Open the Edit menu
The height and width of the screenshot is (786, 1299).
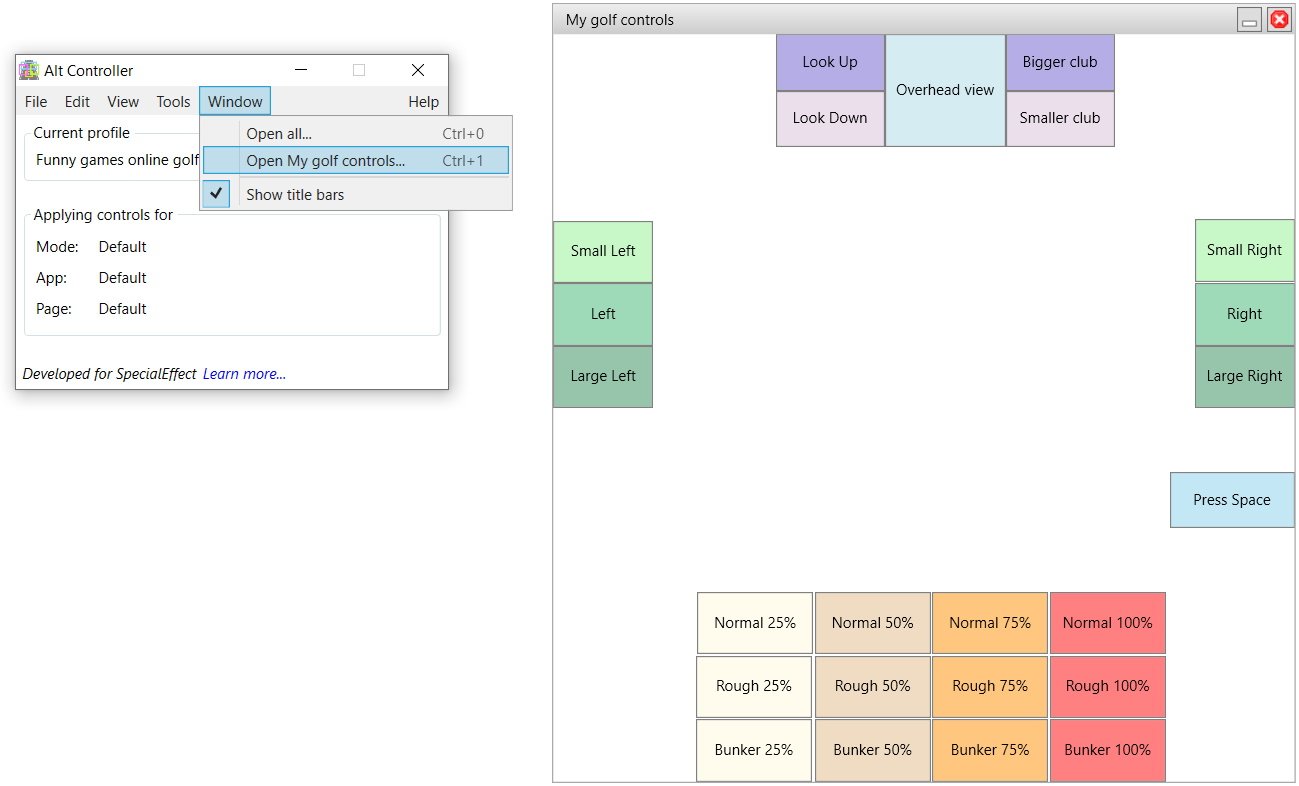click(76, 101)
